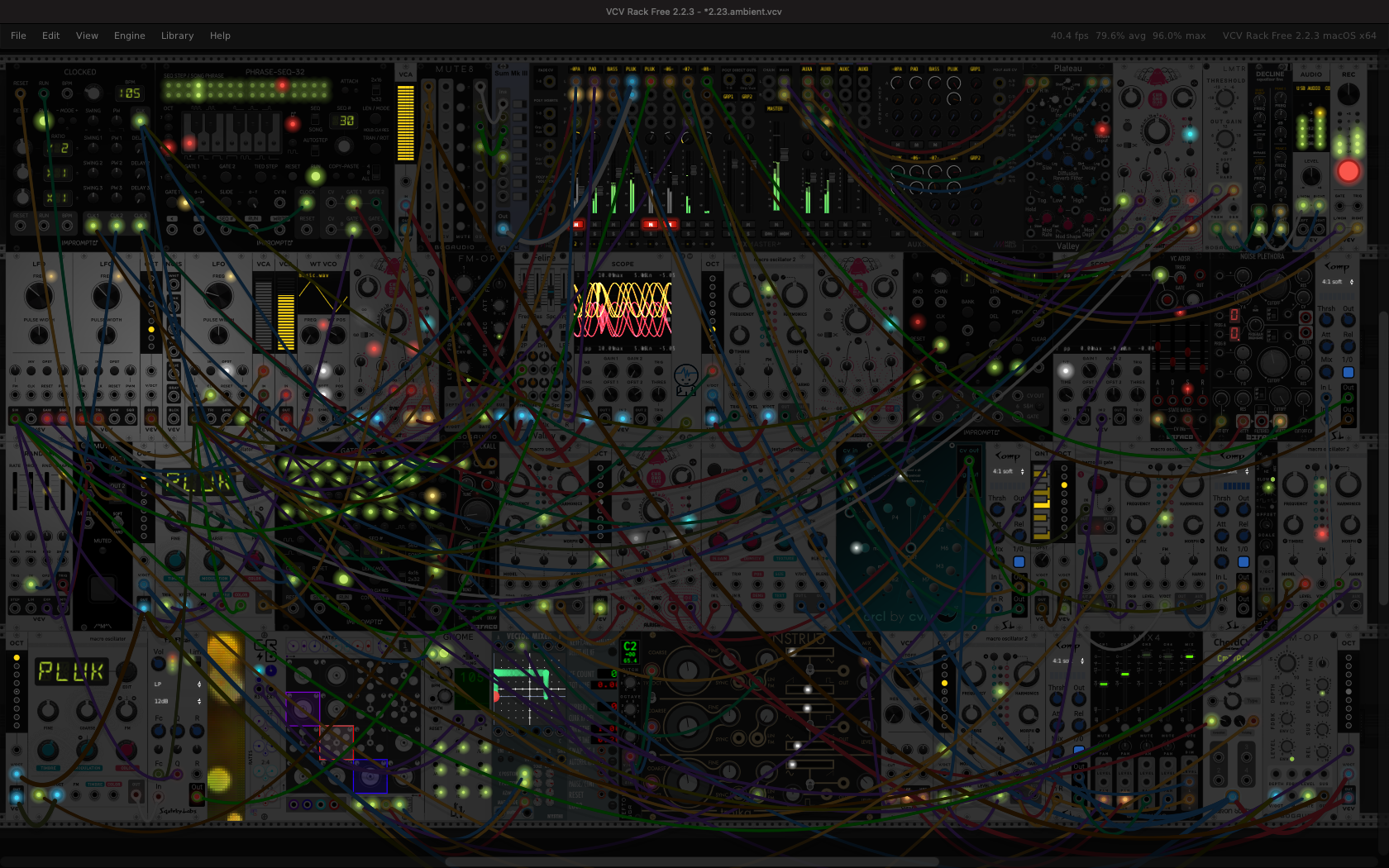Open the 4:1 soft dropdown on third-row middle Komp
Image resolution: width=1389 pixels, height=868 pixels.
[1008, 471]
